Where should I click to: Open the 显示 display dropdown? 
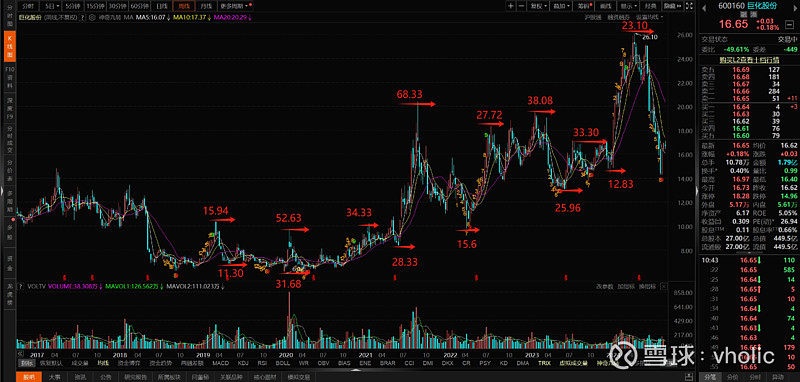pyautogui.click(x=628, y=6)
